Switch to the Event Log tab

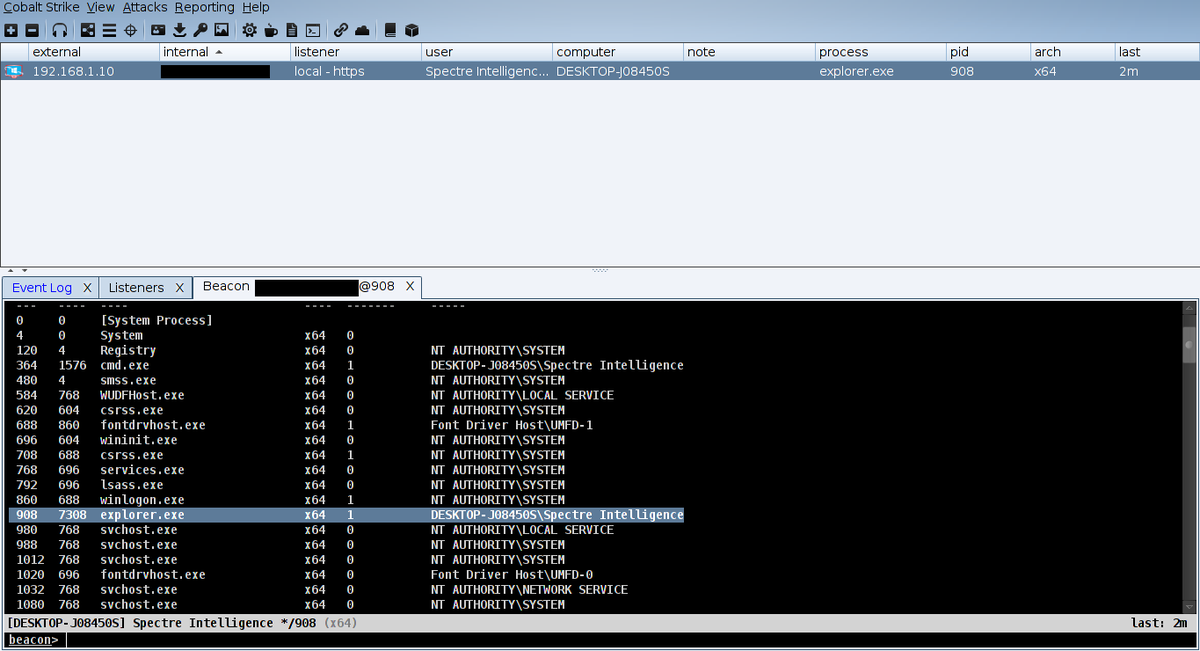(x=42, y=287)
